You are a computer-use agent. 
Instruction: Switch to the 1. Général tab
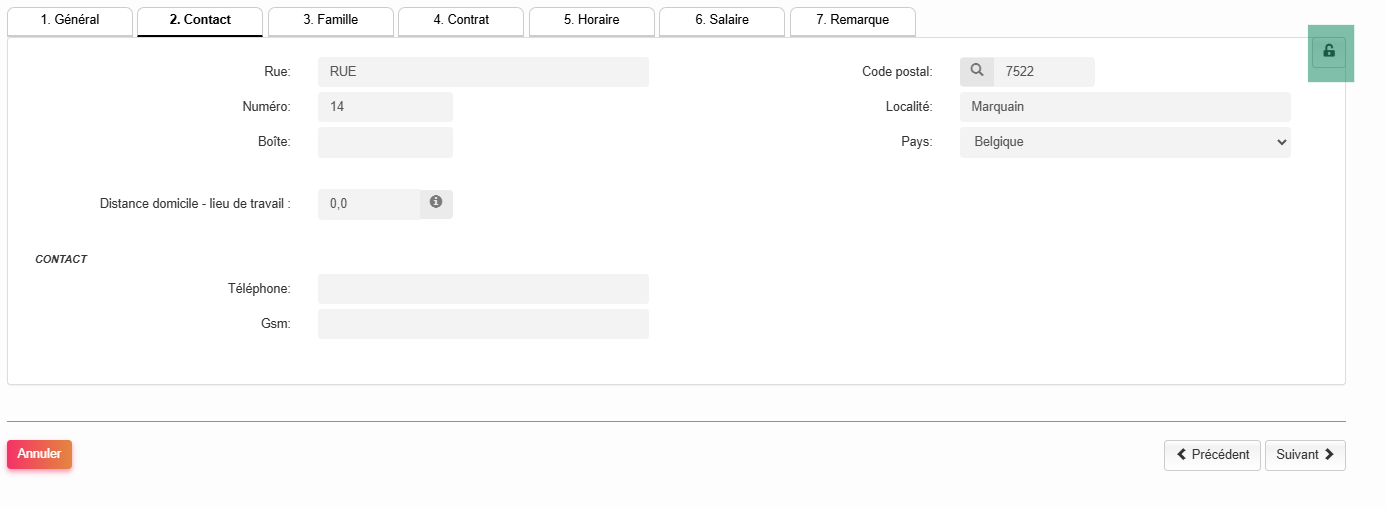click(70, 20)
